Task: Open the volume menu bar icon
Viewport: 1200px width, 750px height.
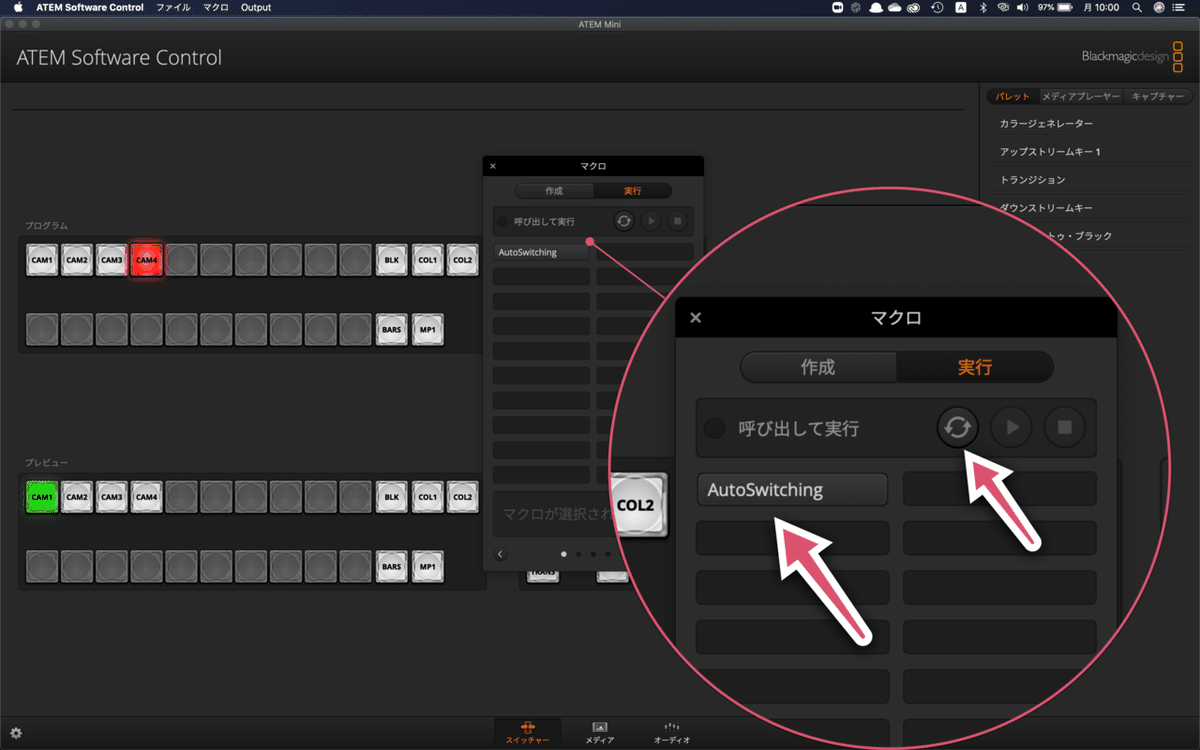Action: coord(1023,7)
